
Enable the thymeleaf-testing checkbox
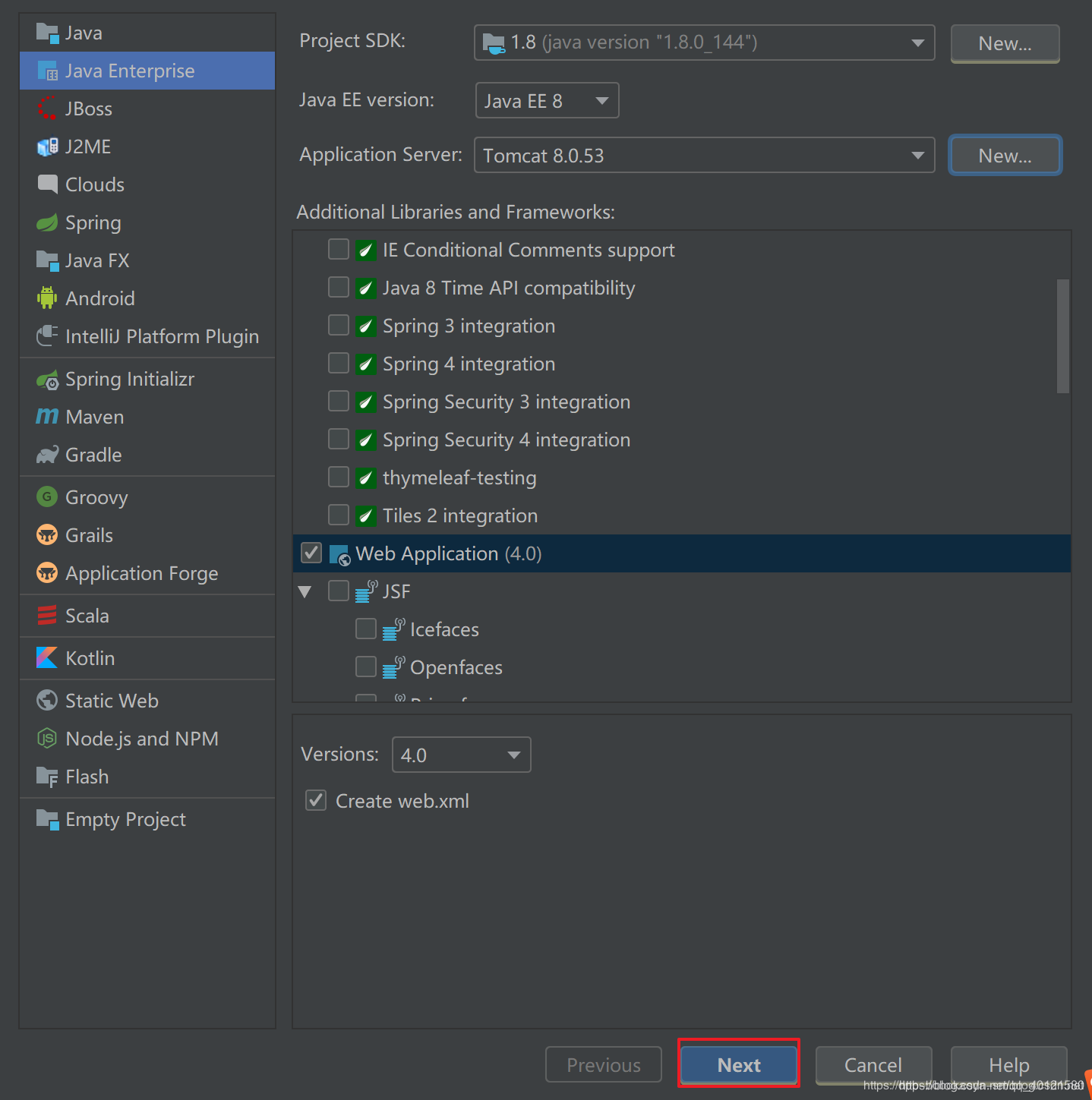click(339, 477)
